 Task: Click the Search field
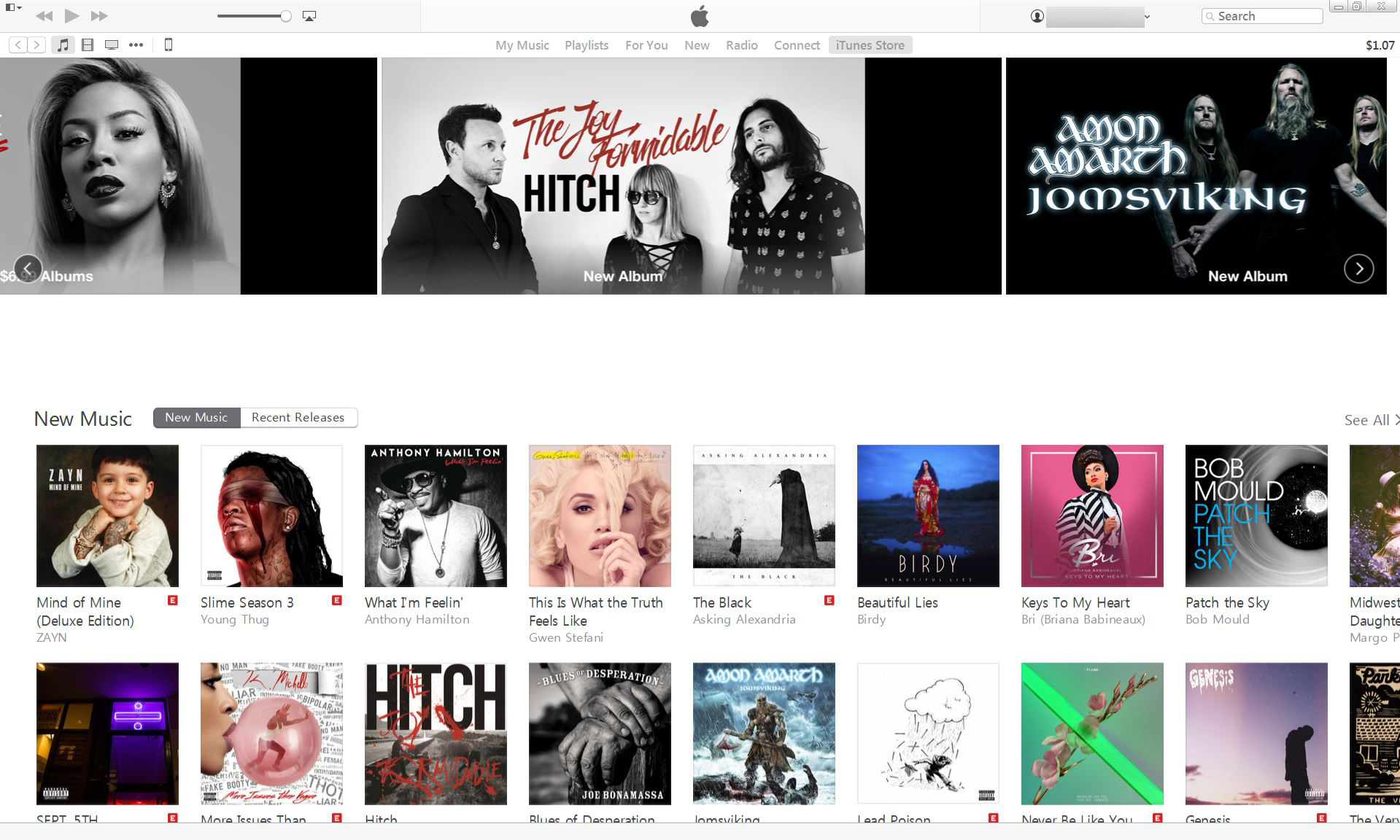[x=1262, y=16]
